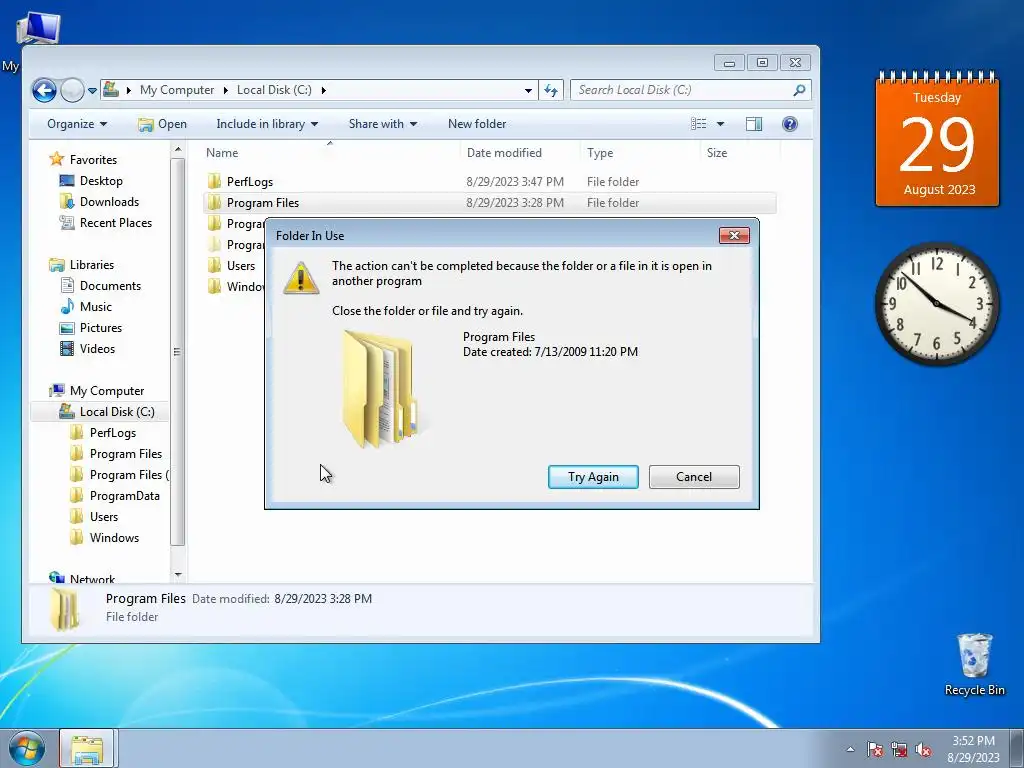Screen dimensions: 1024x768
Task: Change your view icon in toolbar
Action: 699,124
